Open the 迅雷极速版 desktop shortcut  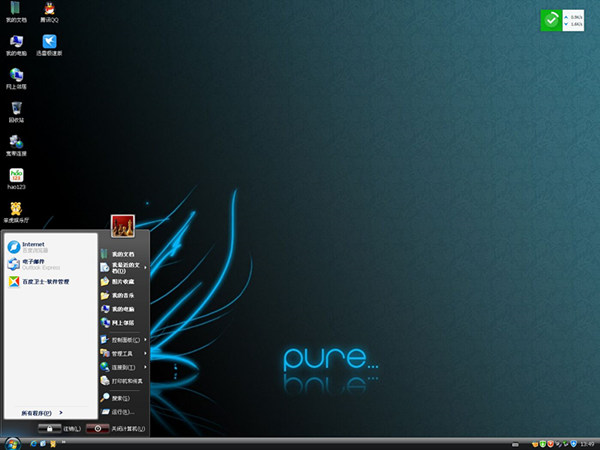click(x=48, y=43)
